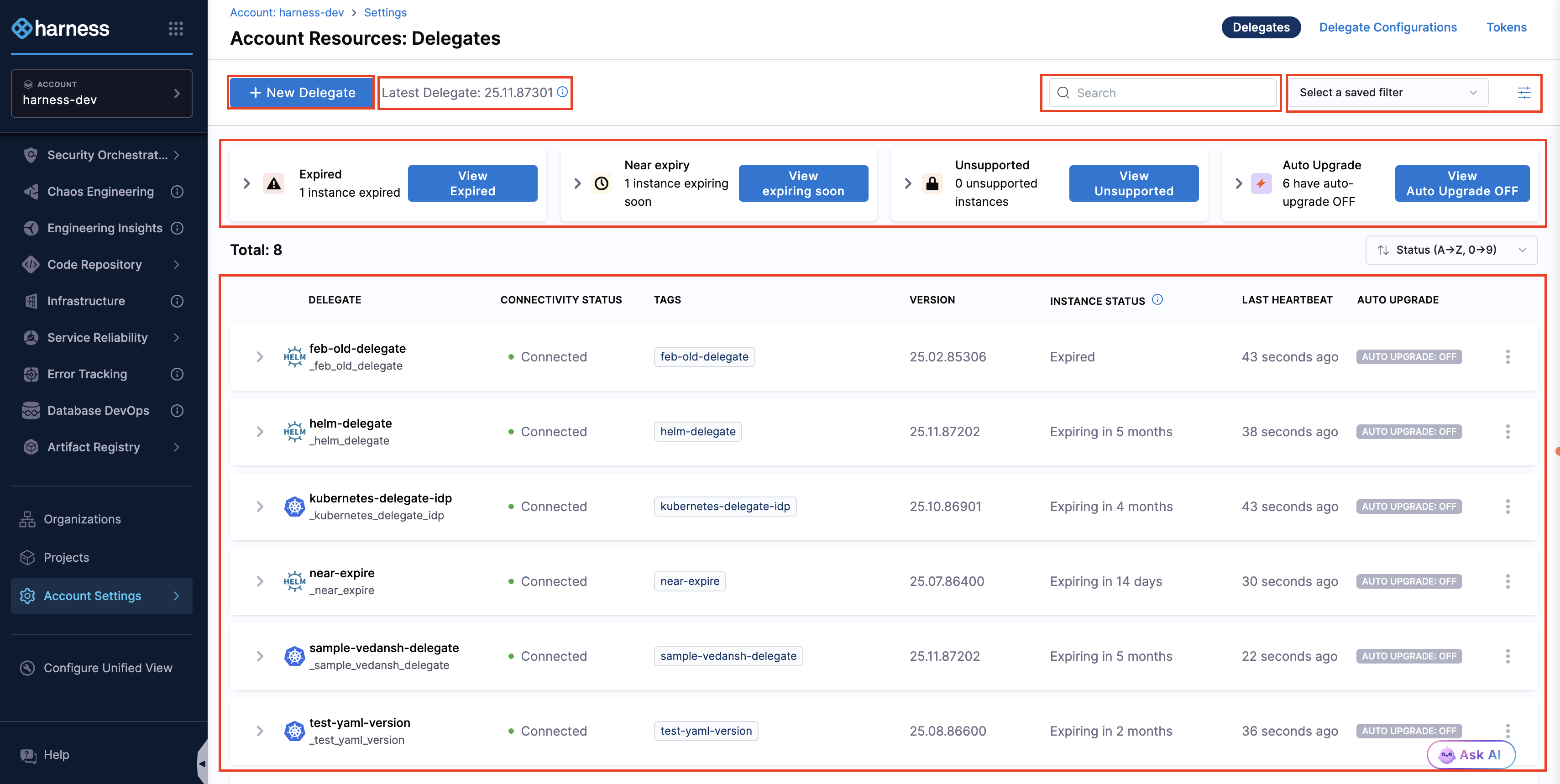Viewport: 1560px width, 784px height.
Task: Click the Ask AI assistant button
Action: point(1471,754)
